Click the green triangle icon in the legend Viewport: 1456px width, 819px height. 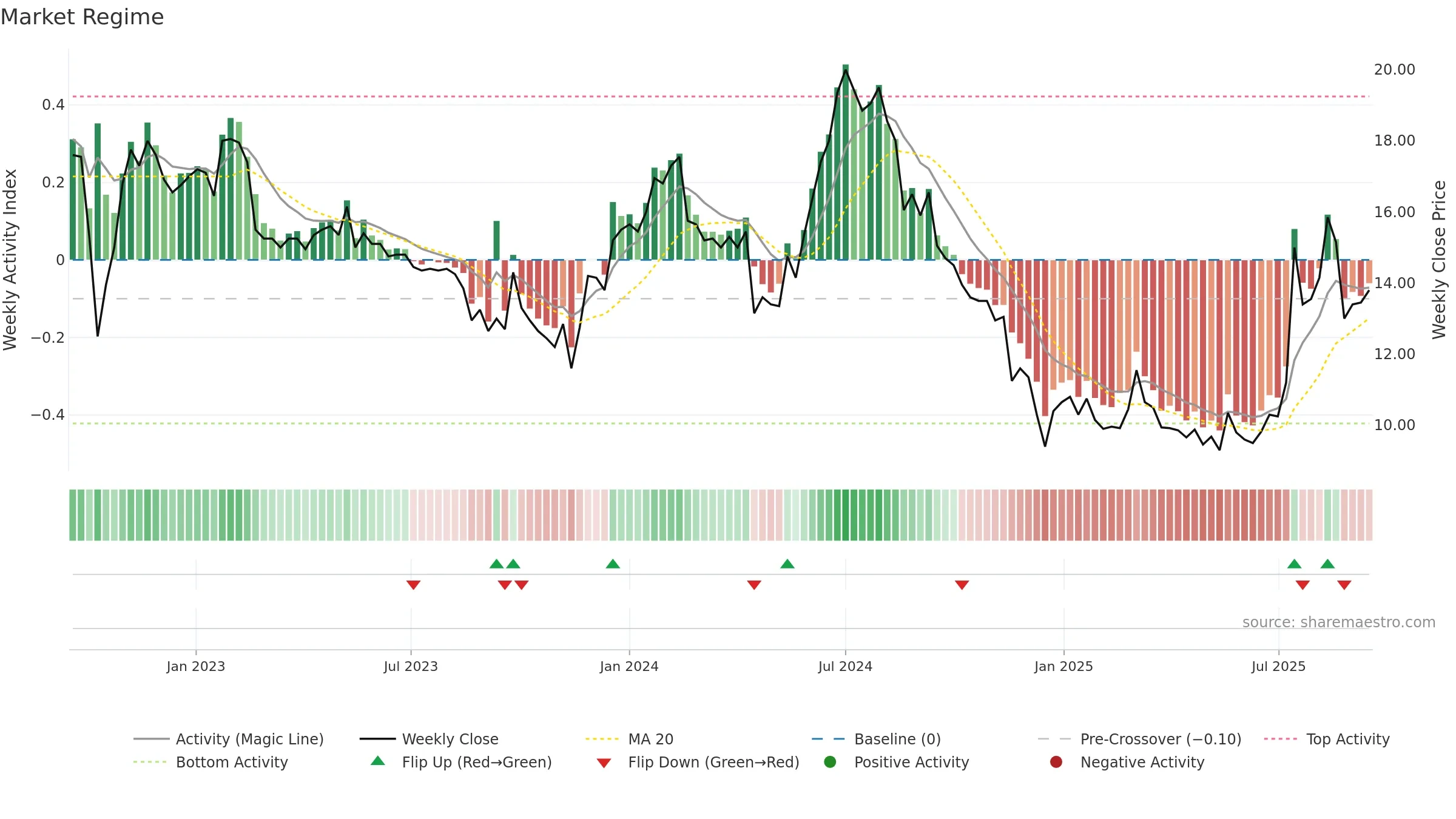378,761
